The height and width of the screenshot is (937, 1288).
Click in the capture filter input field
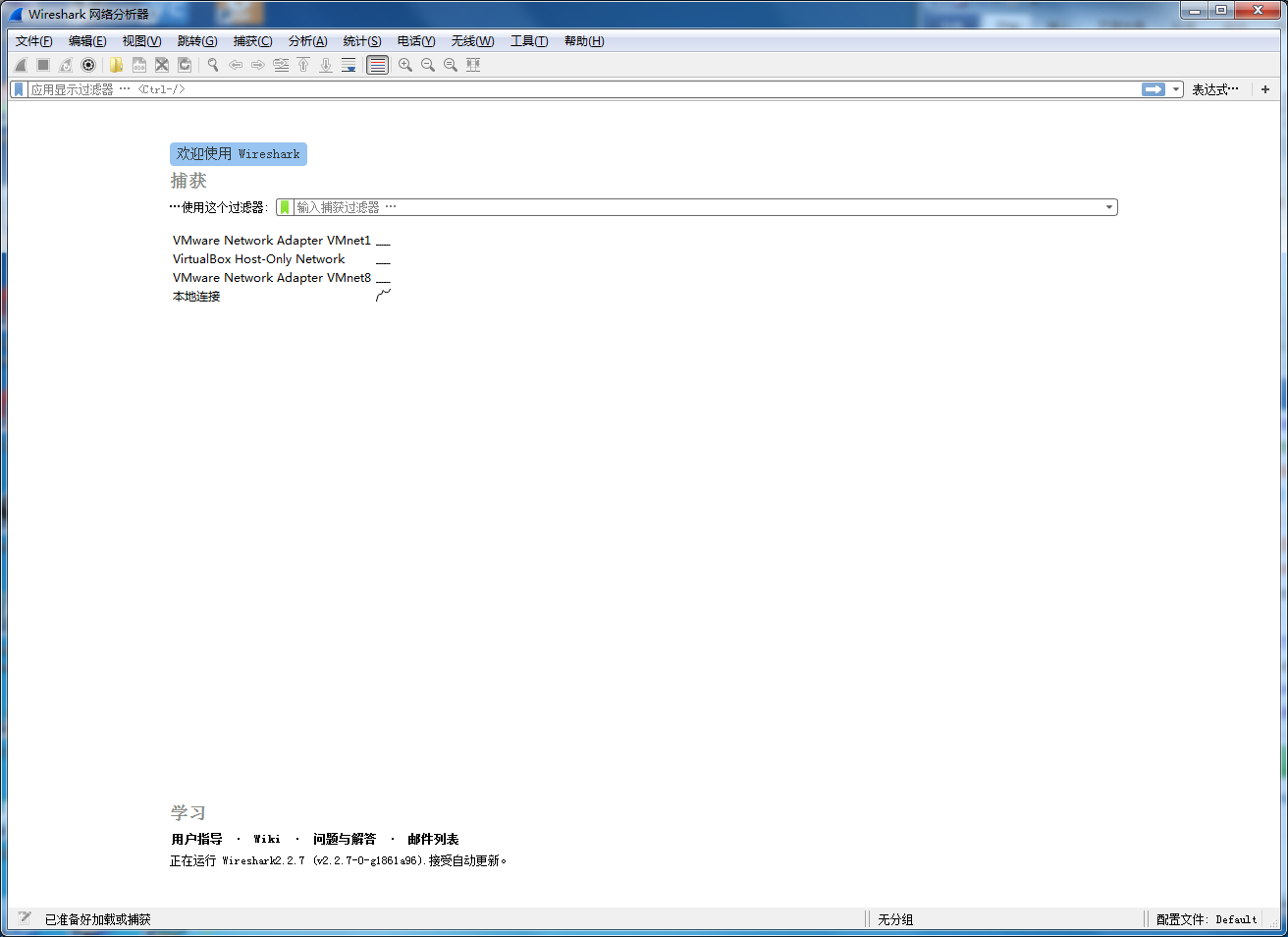[x=698, y=207]
